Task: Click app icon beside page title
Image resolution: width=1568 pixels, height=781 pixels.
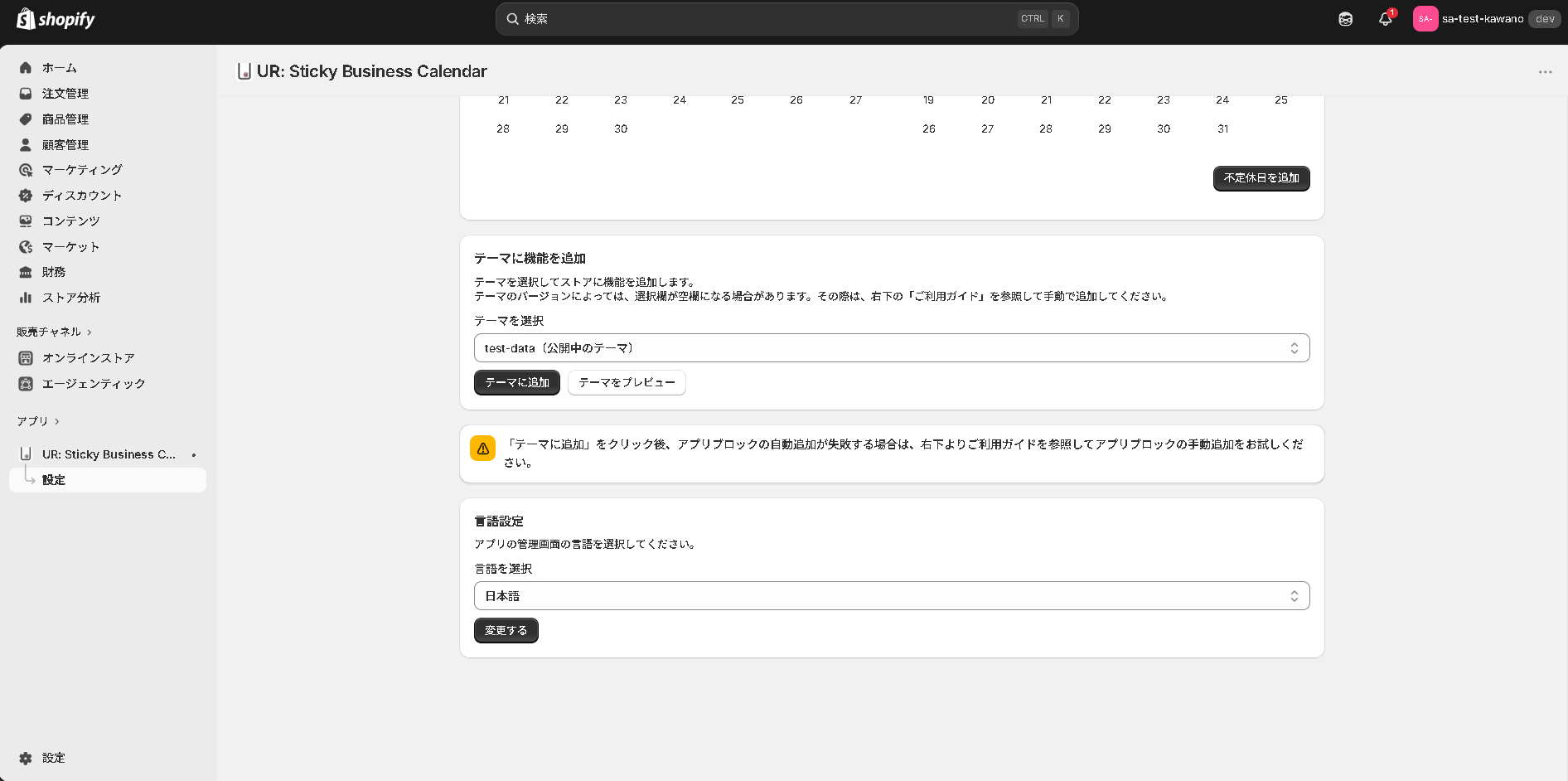Action: 244,71
